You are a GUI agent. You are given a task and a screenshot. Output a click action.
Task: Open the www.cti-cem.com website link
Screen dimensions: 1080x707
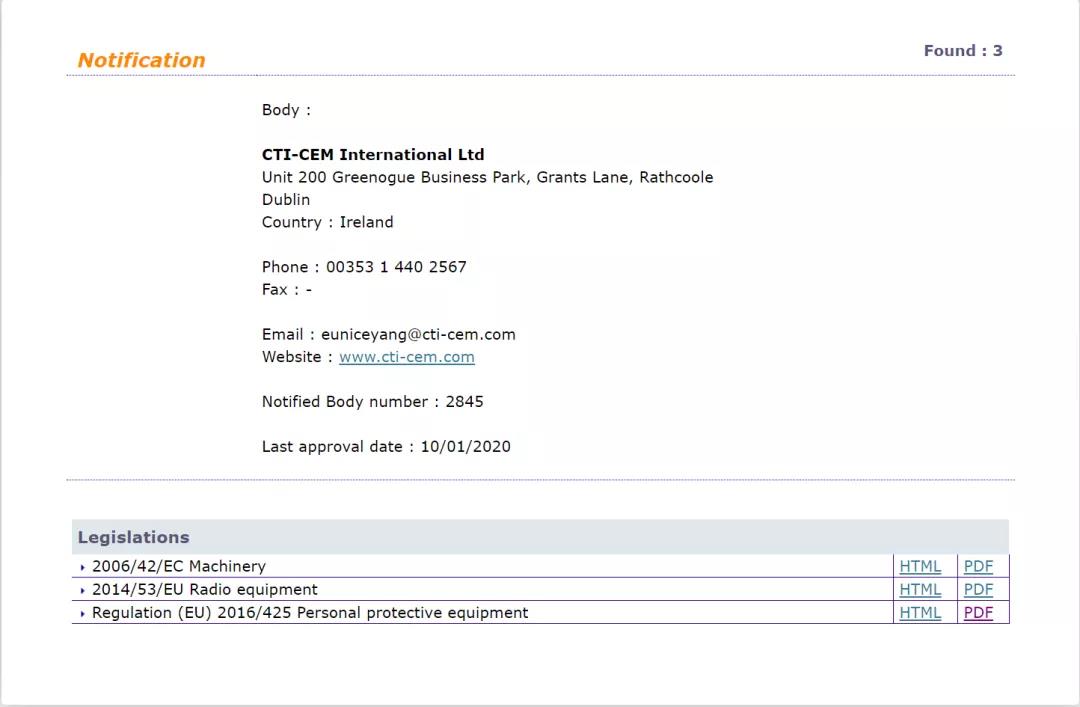point(406,357)
